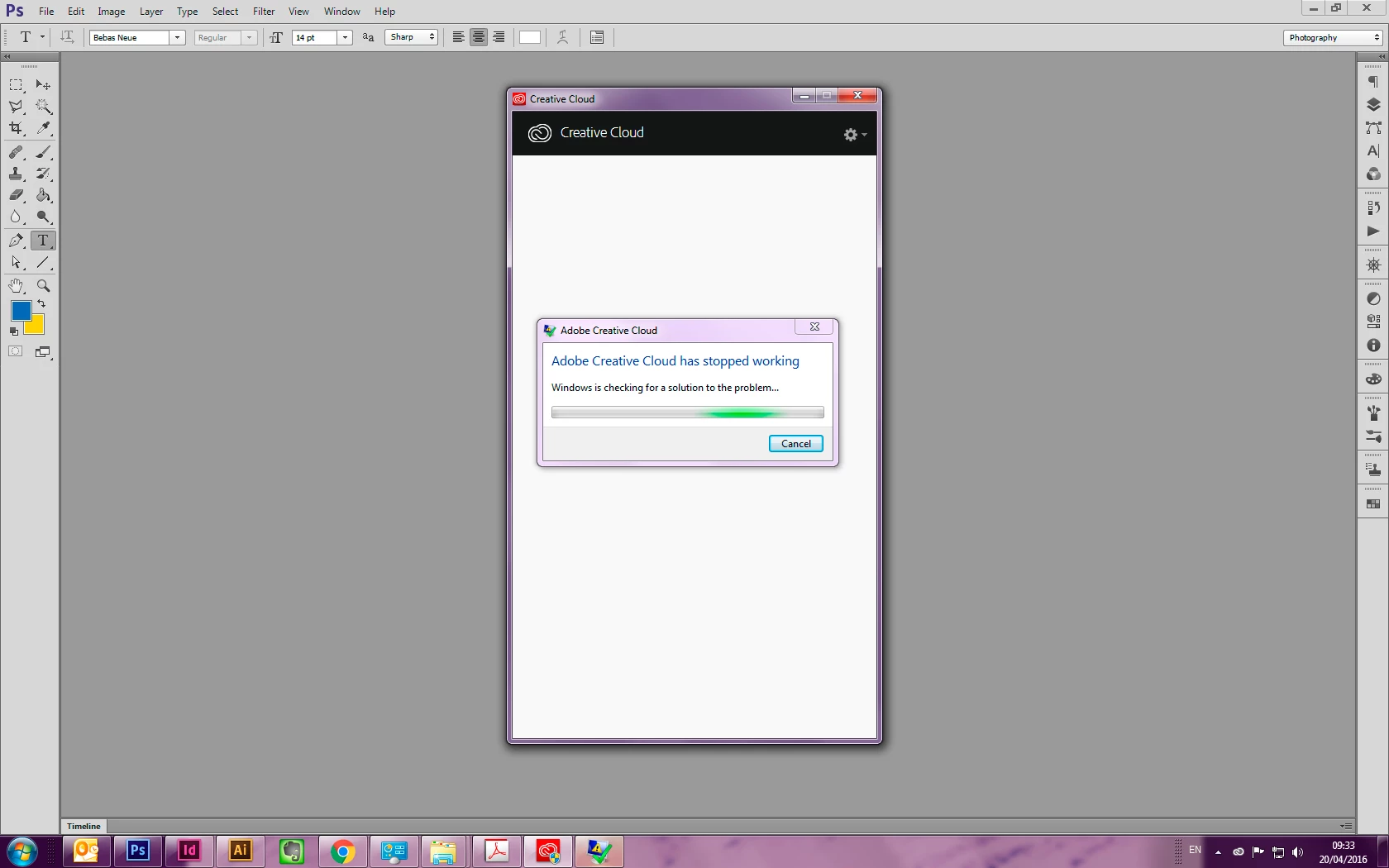This screenshot has width=1389, height=868.
Task: Open the Character panel icon
Action: [x=1373, y=151]
